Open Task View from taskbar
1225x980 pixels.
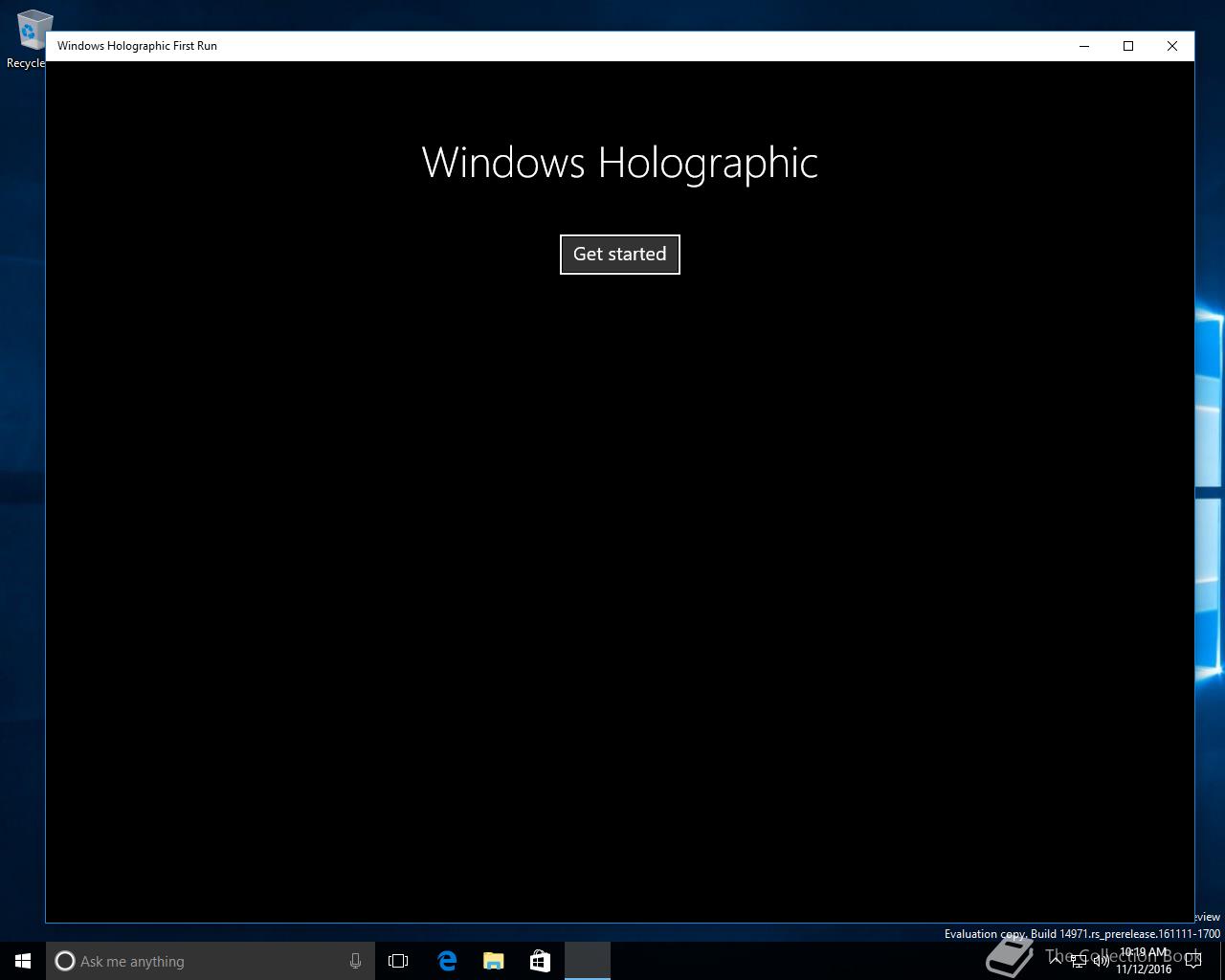pos(398,961)
